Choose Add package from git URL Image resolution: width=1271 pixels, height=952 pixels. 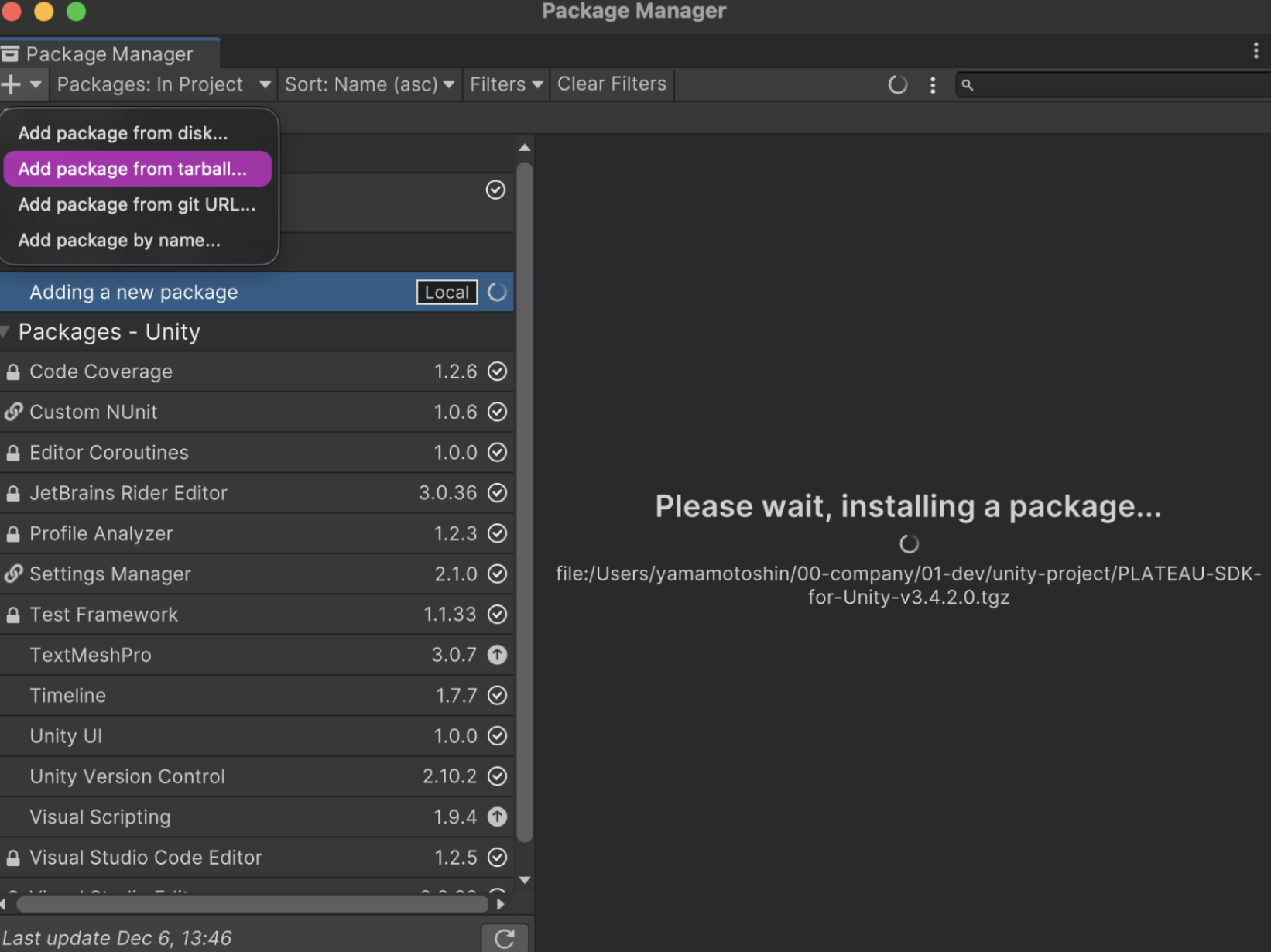point(136,204)
